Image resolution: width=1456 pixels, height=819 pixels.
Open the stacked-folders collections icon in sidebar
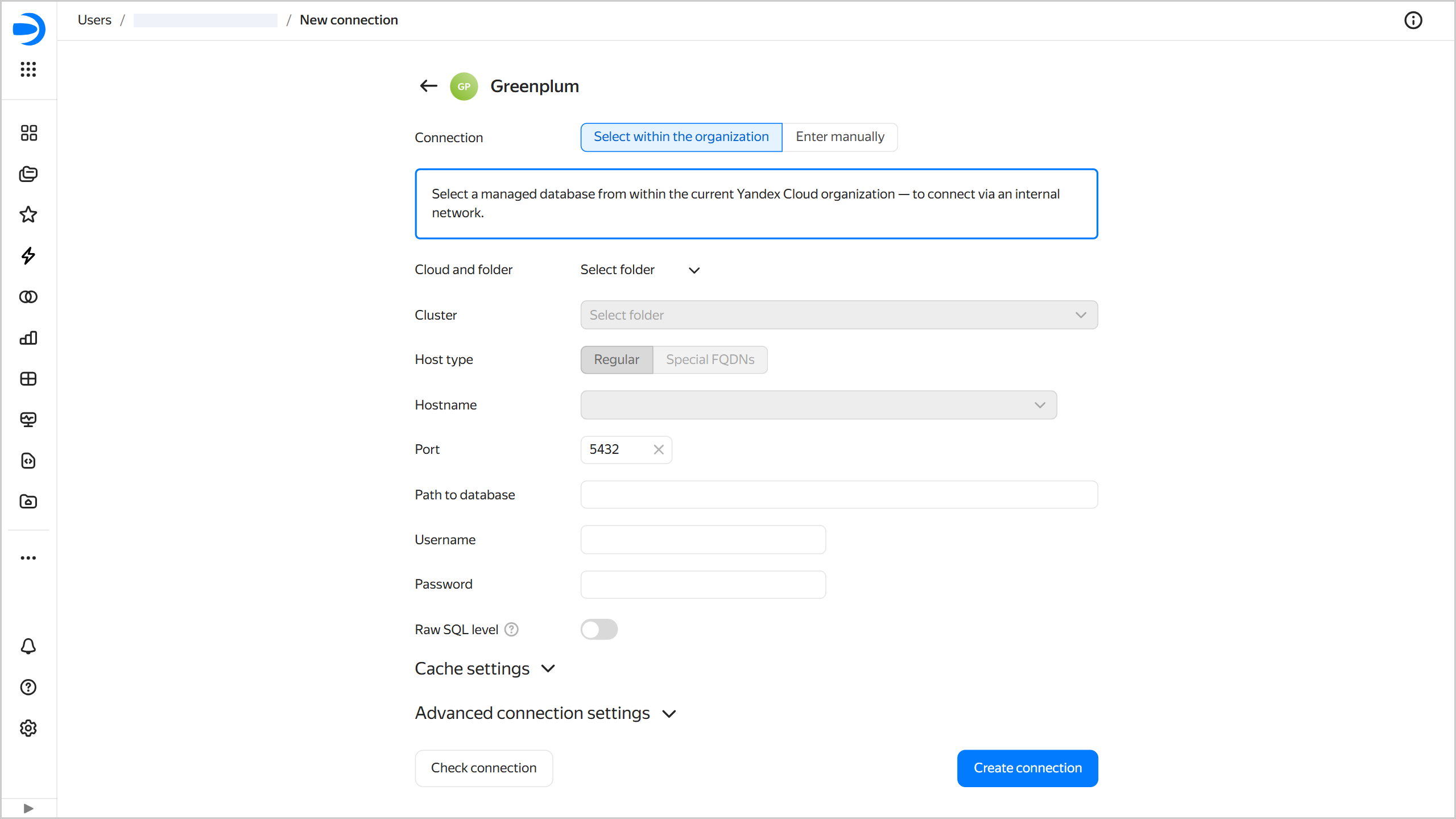pos(28,174)
